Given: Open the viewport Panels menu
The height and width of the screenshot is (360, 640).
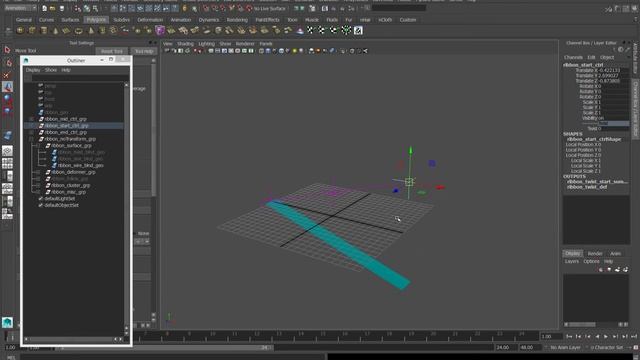Looking at the screenshot, I should click(x=266, y=44).
